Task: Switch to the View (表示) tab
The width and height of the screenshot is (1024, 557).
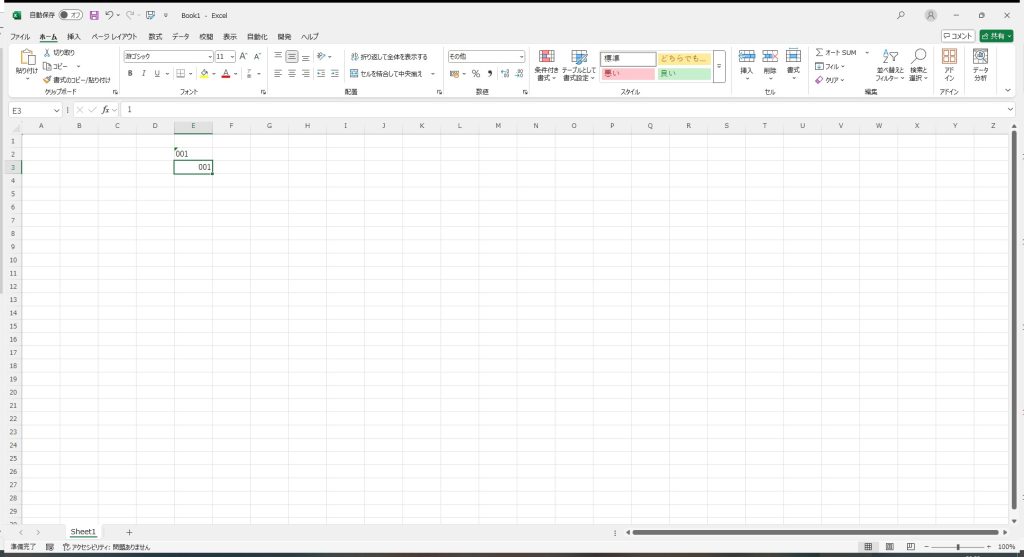Action: click(230, 37)
